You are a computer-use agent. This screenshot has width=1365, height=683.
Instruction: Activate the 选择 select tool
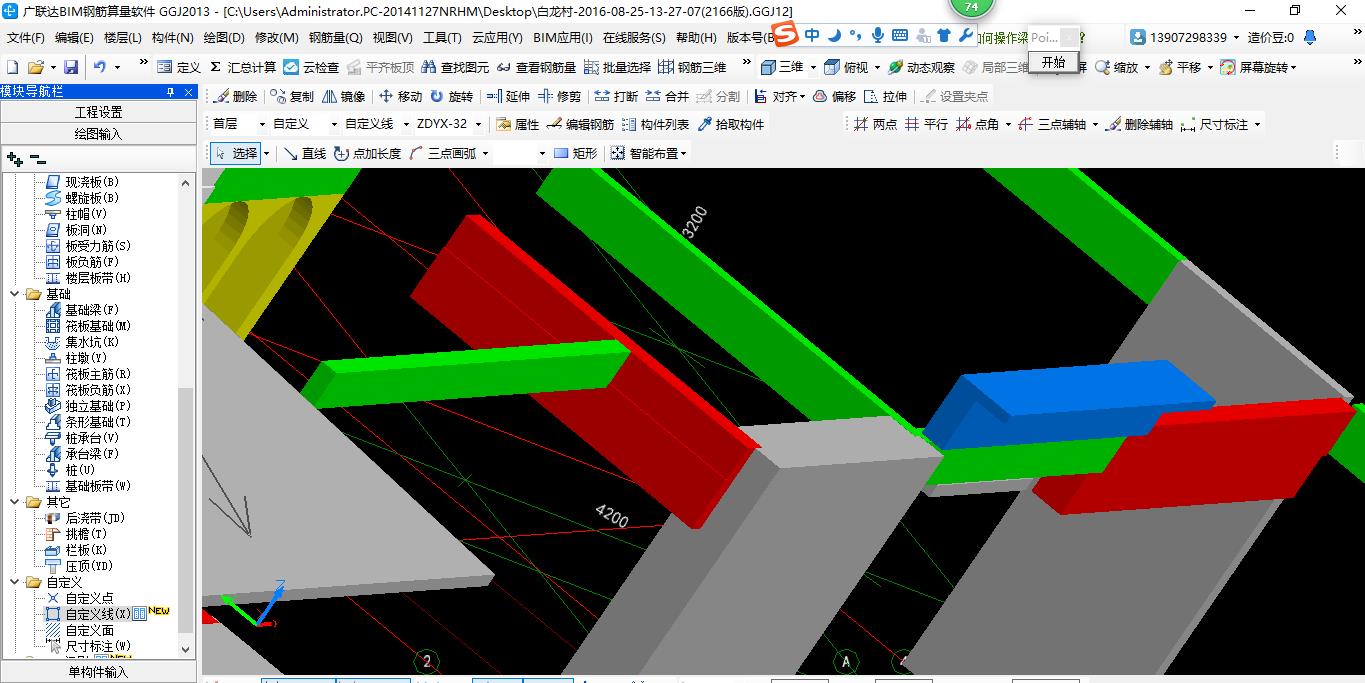[236, 153]
